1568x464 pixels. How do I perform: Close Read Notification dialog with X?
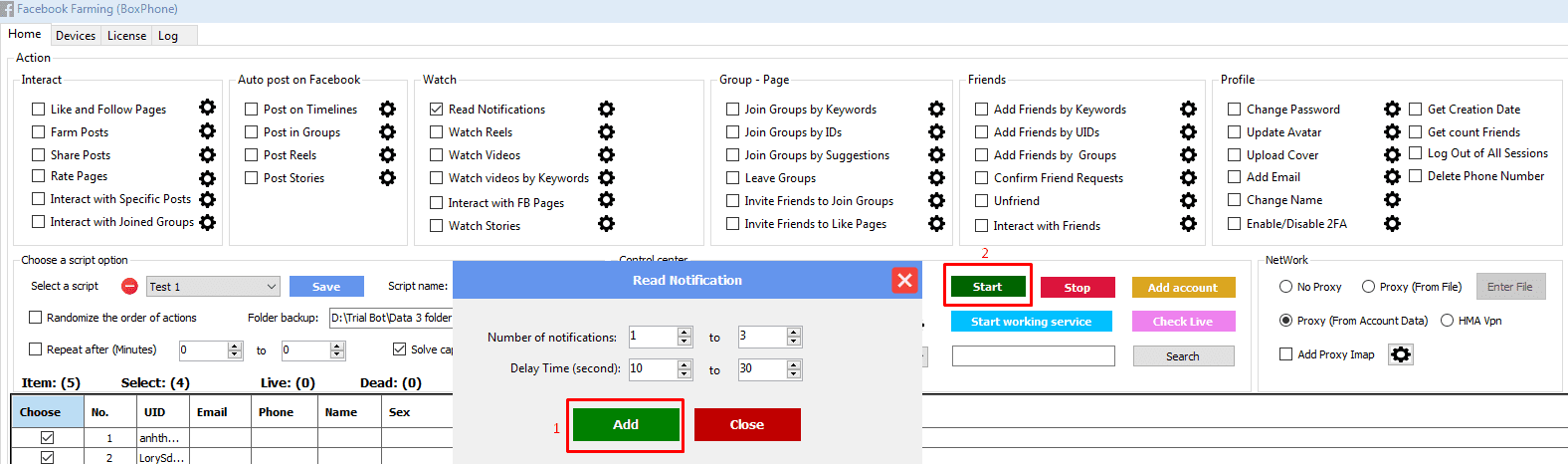click(904, 280)
